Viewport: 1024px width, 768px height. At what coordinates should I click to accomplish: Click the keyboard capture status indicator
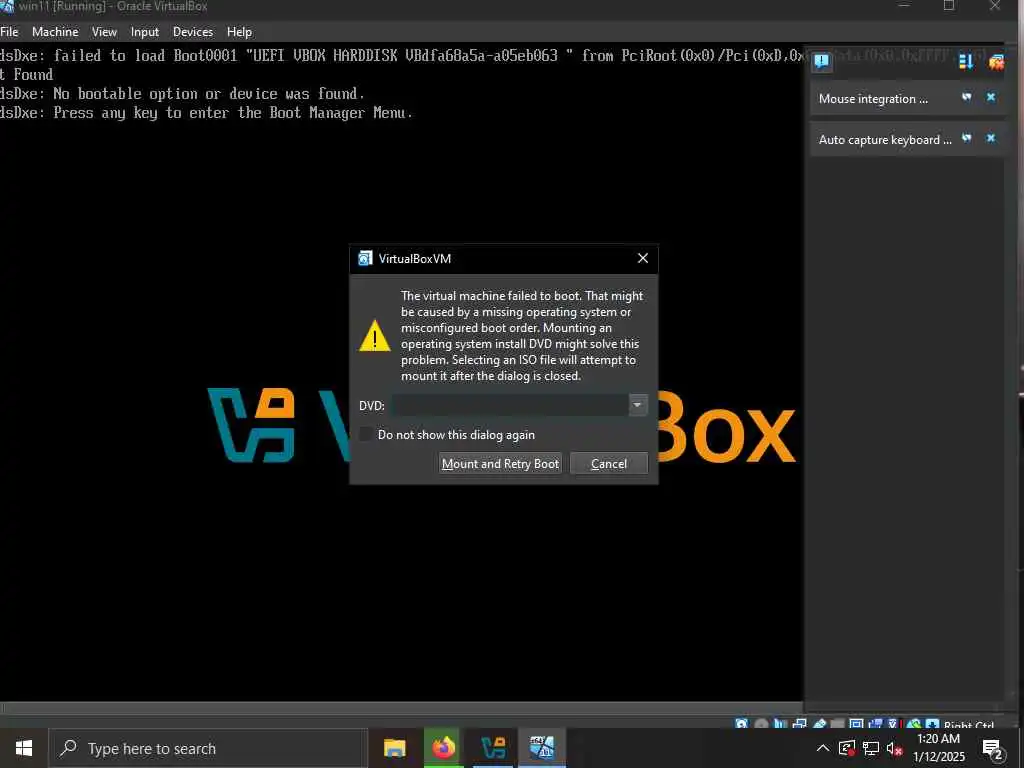(933, 724)
